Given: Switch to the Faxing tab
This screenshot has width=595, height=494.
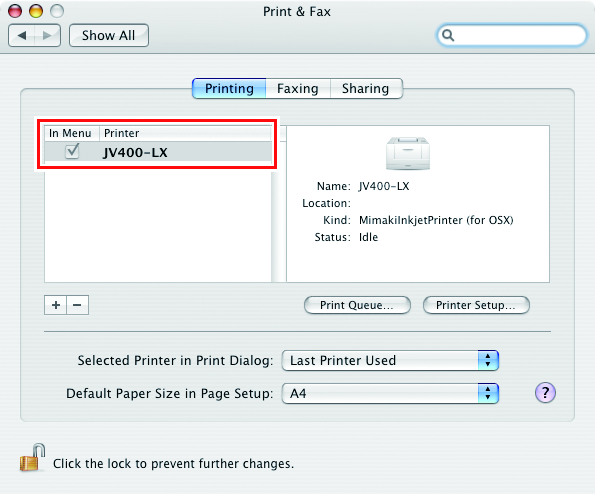Looking at the screenshot, I should pos(298,88).
